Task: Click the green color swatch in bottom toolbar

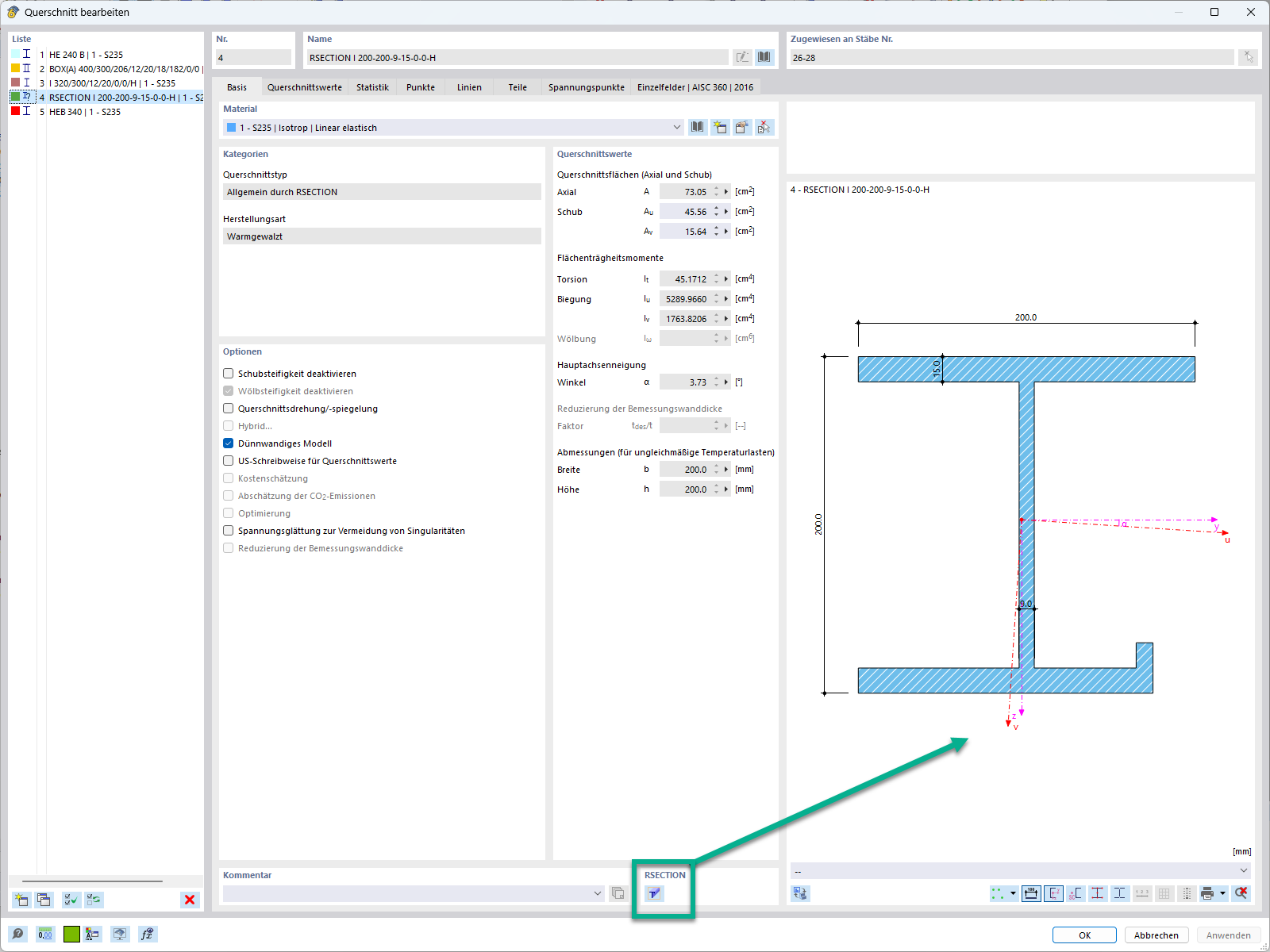Action: coord(71,934)
